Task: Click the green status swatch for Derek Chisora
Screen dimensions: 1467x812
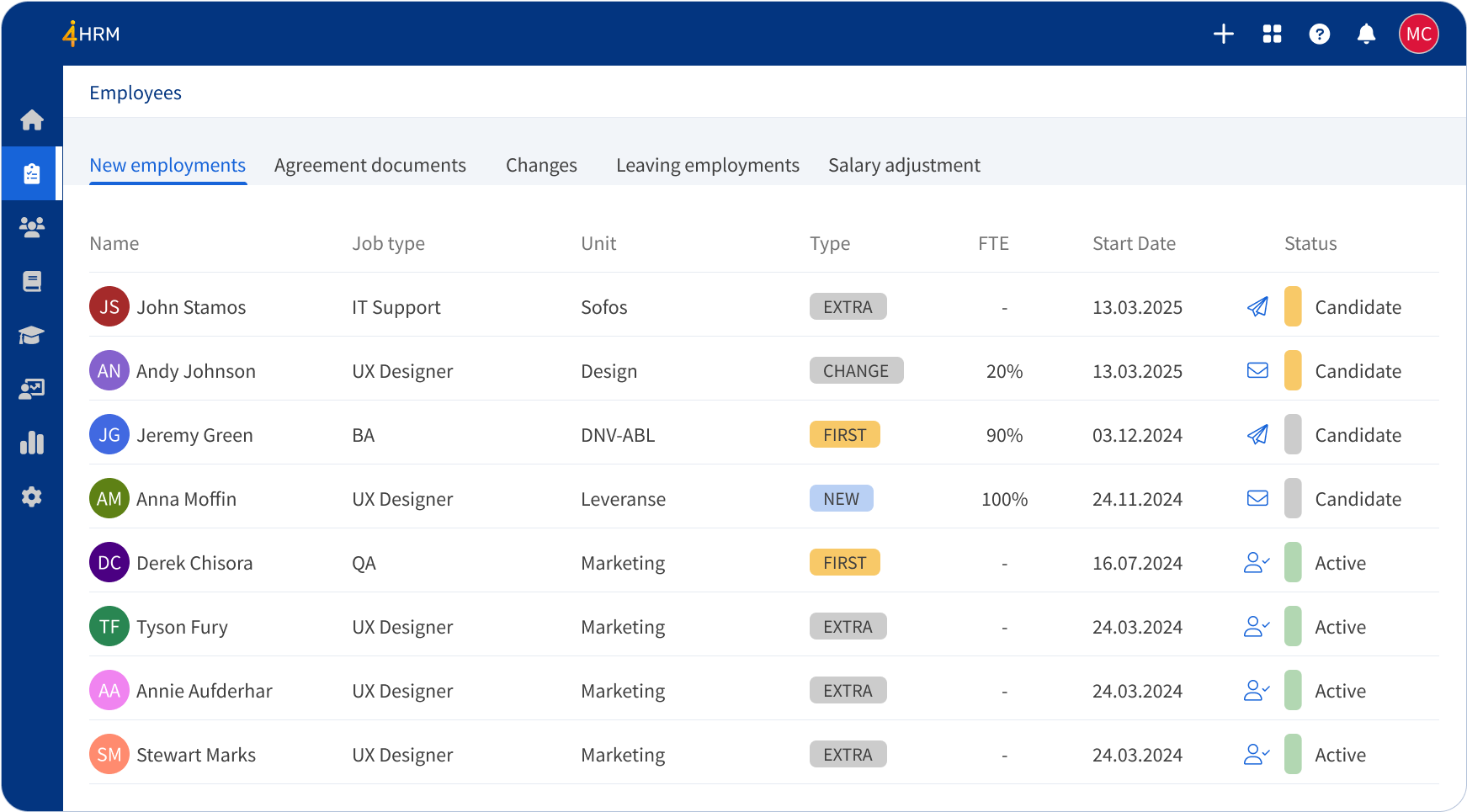Action: [1293, 562]
